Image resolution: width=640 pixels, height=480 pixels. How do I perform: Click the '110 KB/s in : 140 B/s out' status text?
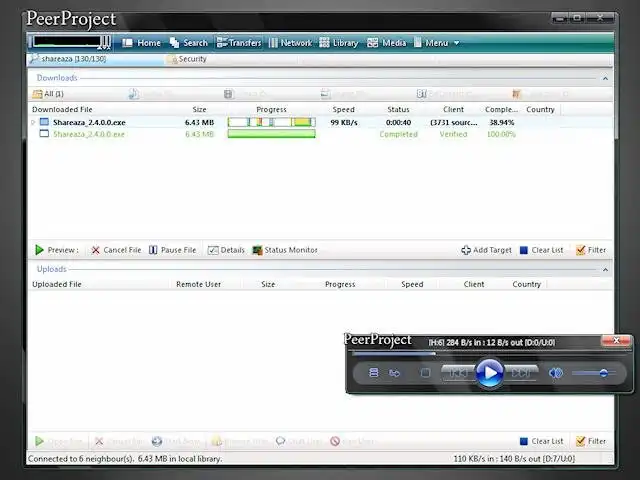(x=514, y=459)
